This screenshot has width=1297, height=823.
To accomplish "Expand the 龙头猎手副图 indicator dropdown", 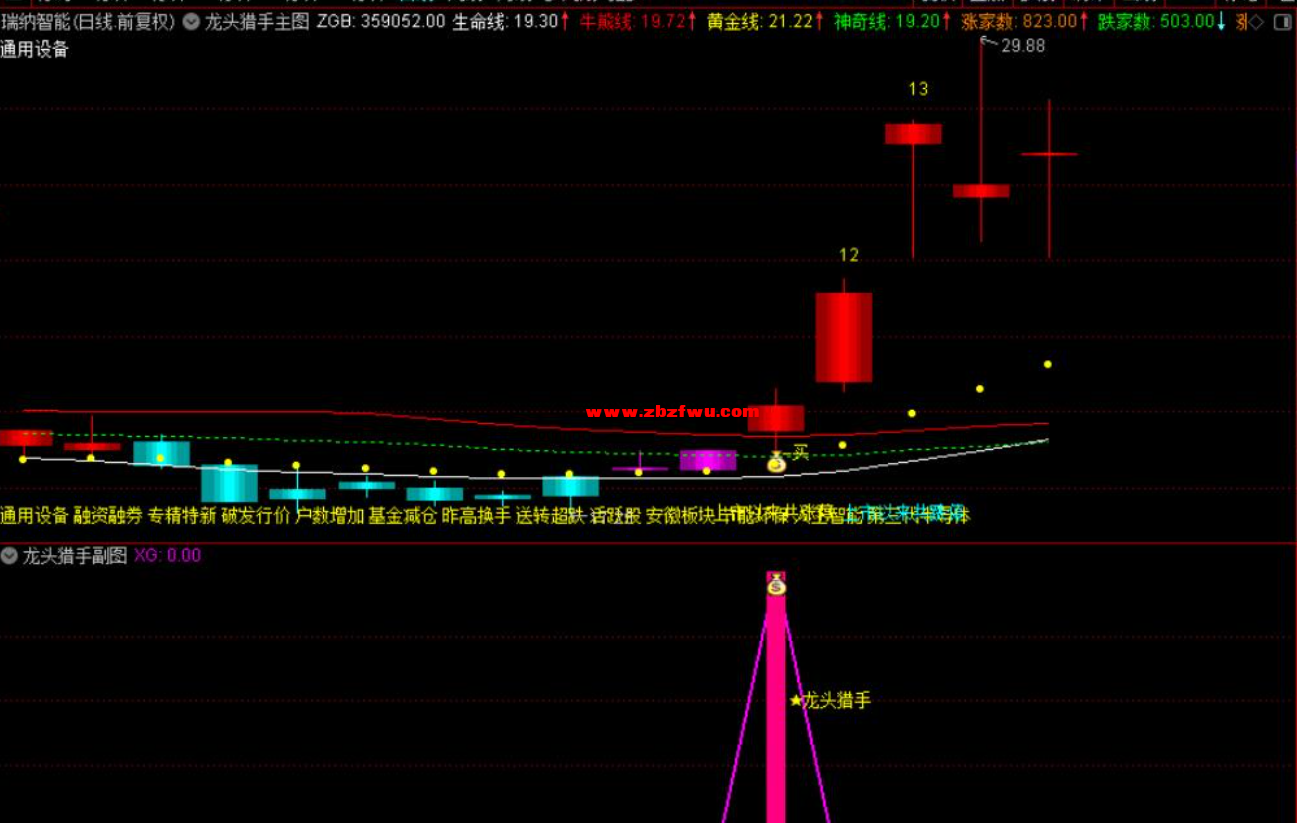I will 10,556.
